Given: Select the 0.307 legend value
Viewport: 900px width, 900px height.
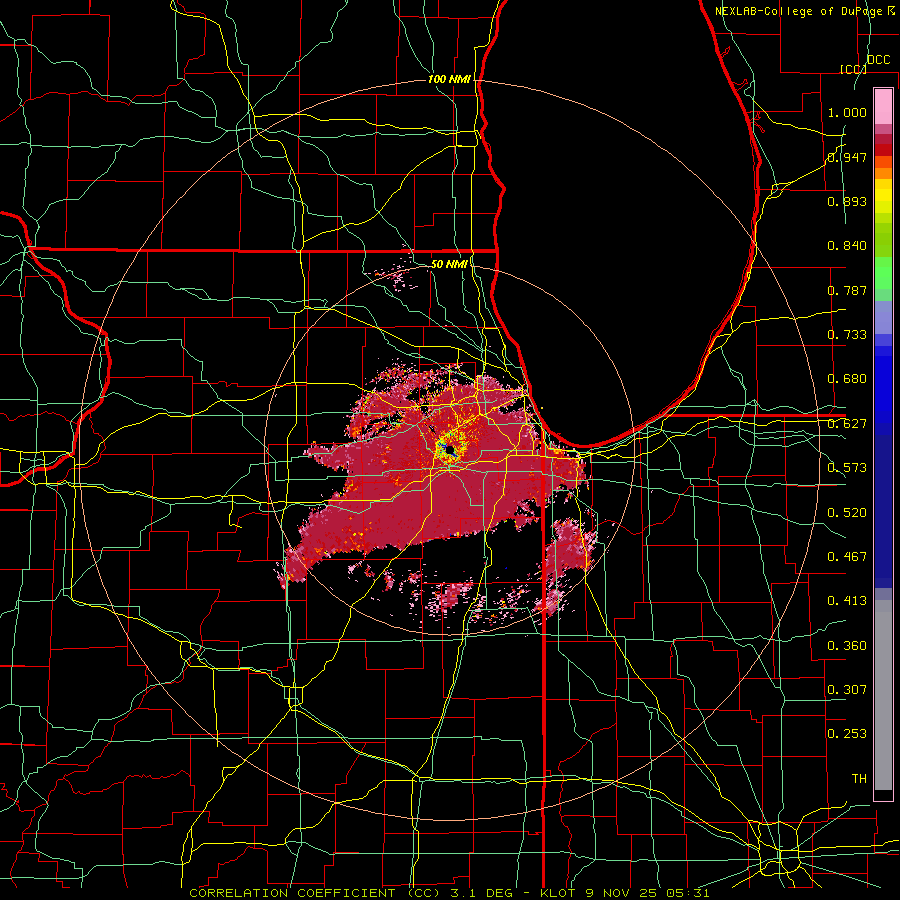Looking at the screenshot, I should (x=847, y=690).
